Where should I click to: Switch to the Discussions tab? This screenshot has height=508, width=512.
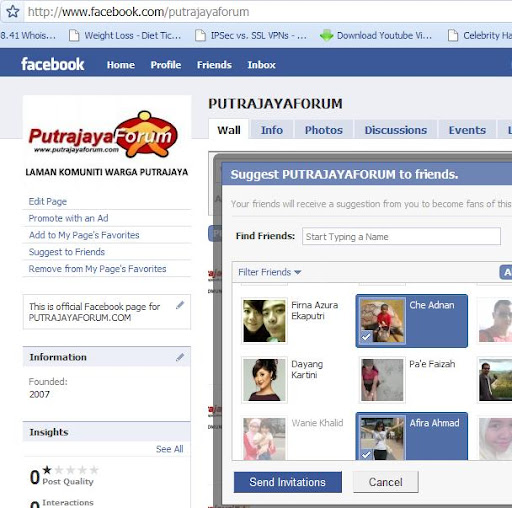pyautogui.click(x=396, y=130)
